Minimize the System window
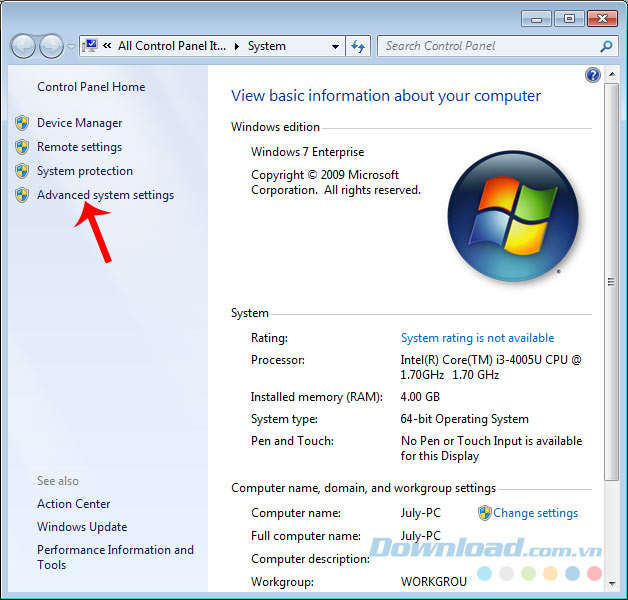The height and width of the screenshot is (600, 628). pos(537,19)
